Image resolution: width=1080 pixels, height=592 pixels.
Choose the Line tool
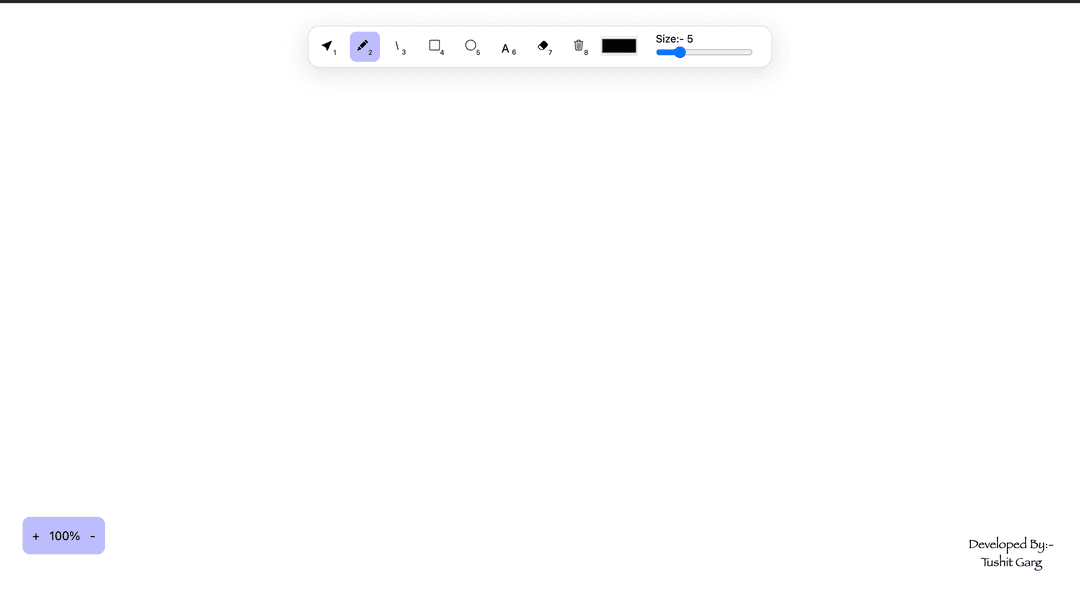pyautogui.click(x=399, y=47)
